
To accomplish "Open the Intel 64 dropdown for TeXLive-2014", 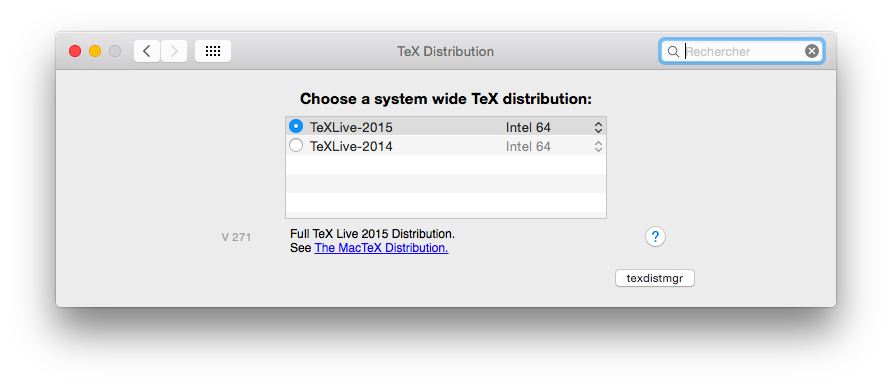I will (x=554, y=146).
